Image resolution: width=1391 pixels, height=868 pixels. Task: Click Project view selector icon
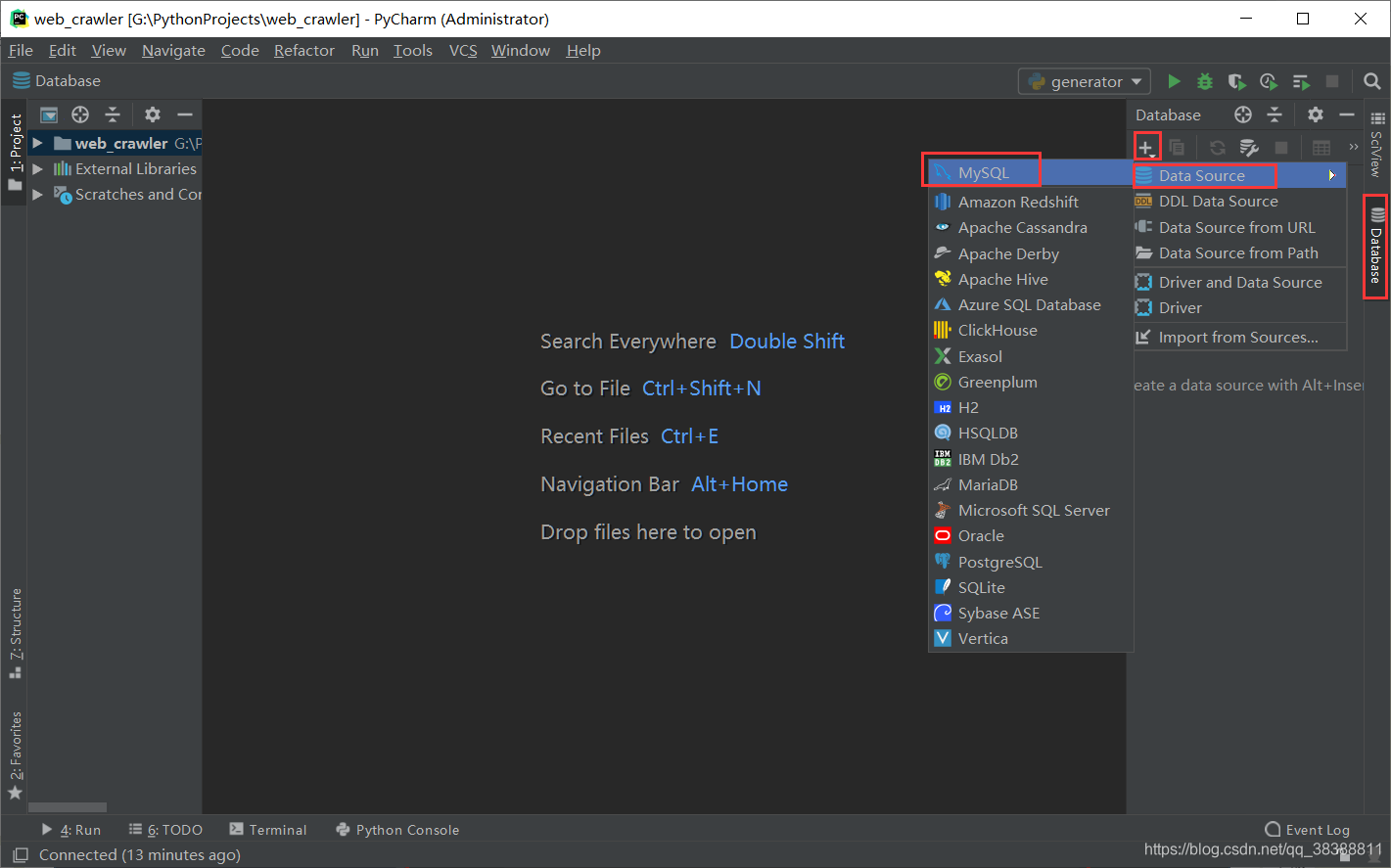48,114
